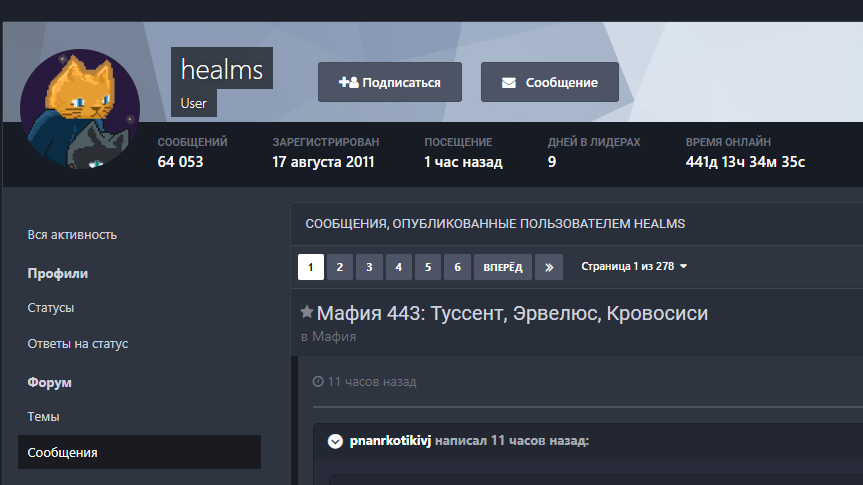Click the 11 часов назад post timestamp
The height and width of the screenshot is (485, 863).
(x=372, y=382)
